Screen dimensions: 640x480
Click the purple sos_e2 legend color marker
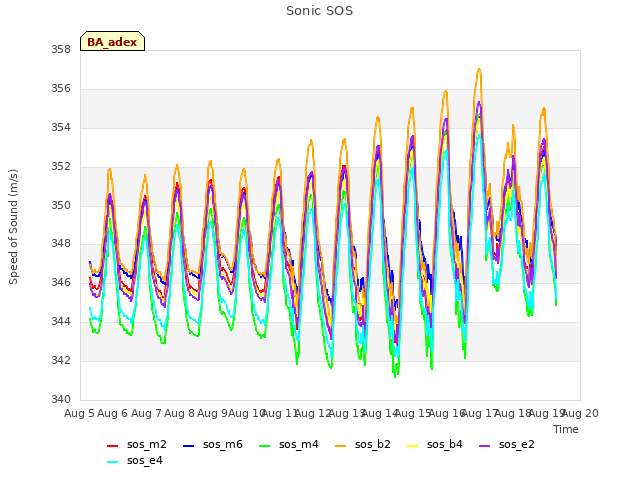tap(484, 446)
